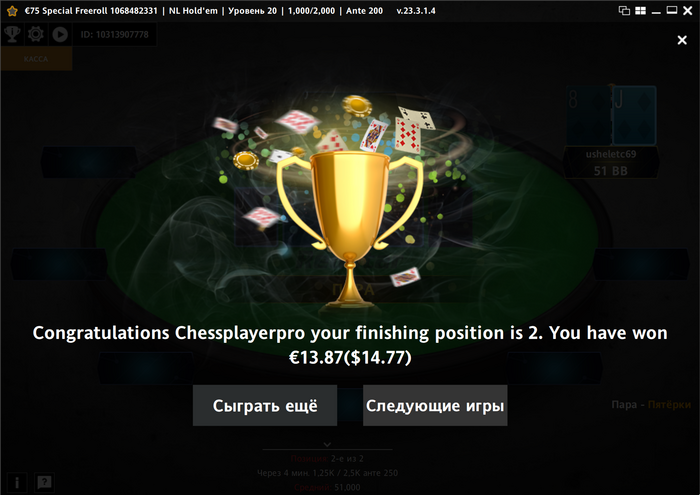Select the tile tables grid icon
Viewport: 700px width, 495px height.
pos(640,10)
